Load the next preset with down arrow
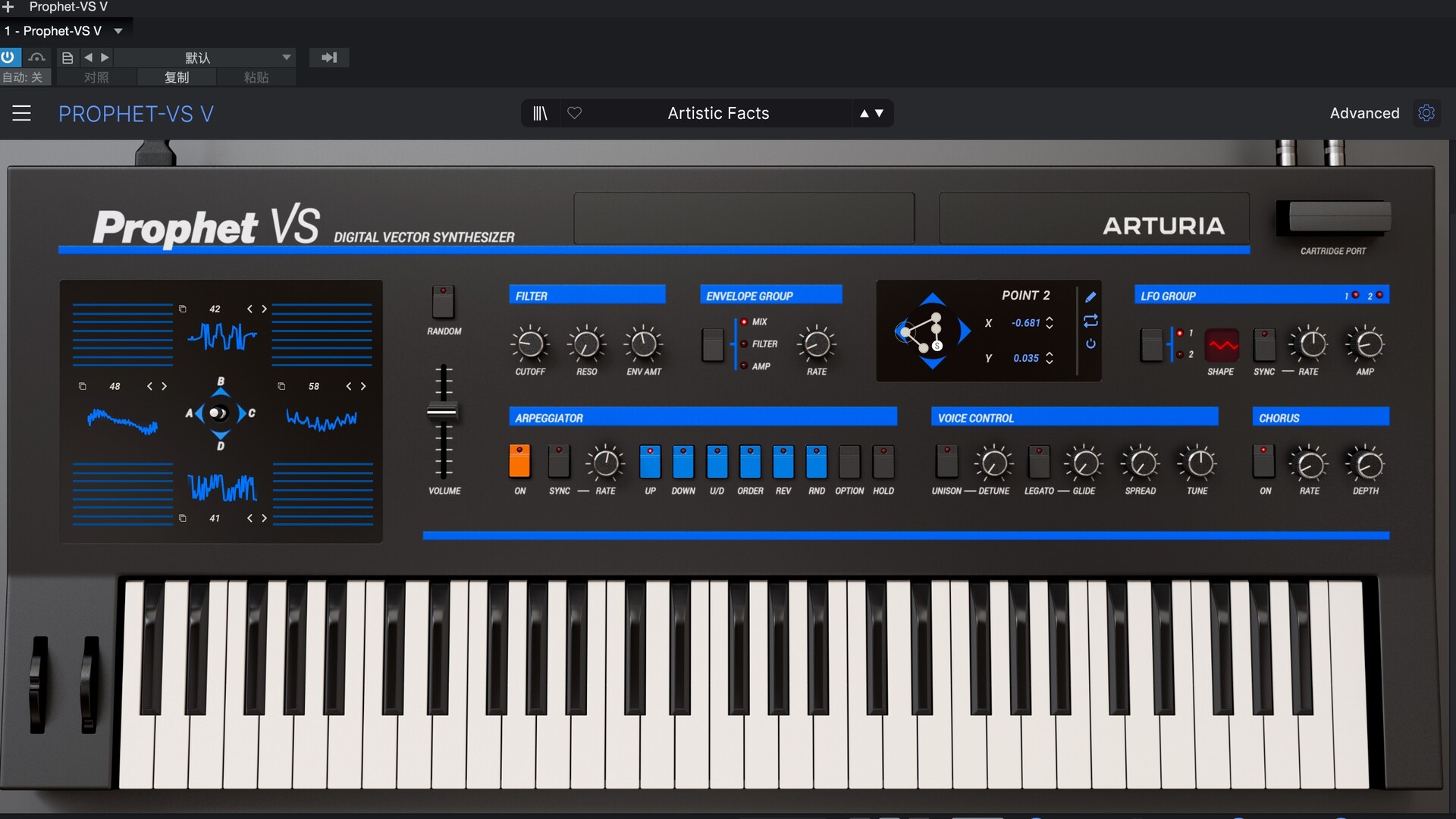Image resolution: width=1456 pixels, height=819 pixels. [880, 113]
